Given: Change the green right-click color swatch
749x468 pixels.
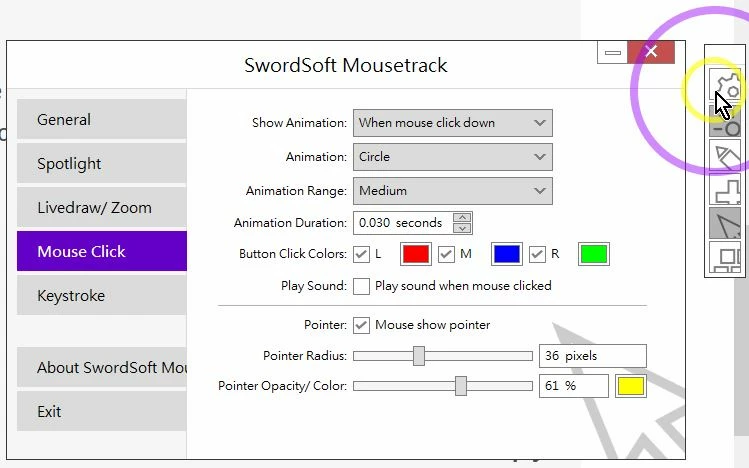Looking at the screenshot, I should click(594, 254).
